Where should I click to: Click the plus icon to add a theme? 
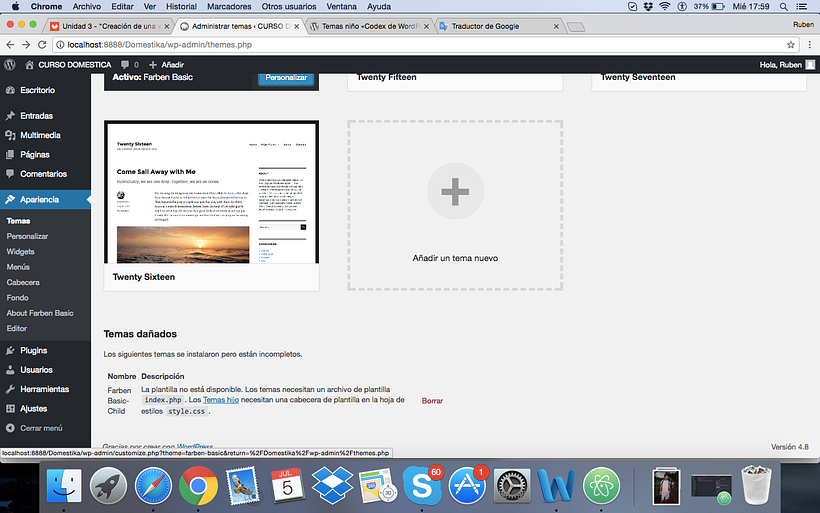(455, 191)
